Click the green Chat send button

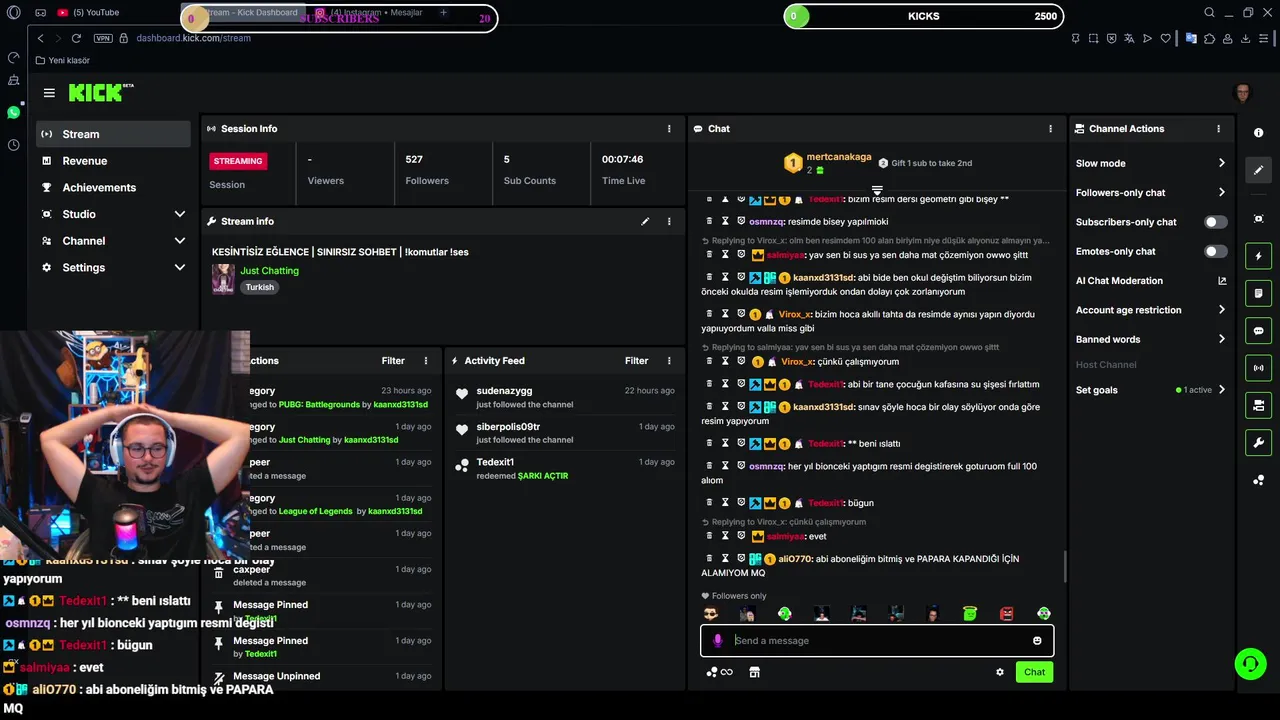tap(1034, 672)
